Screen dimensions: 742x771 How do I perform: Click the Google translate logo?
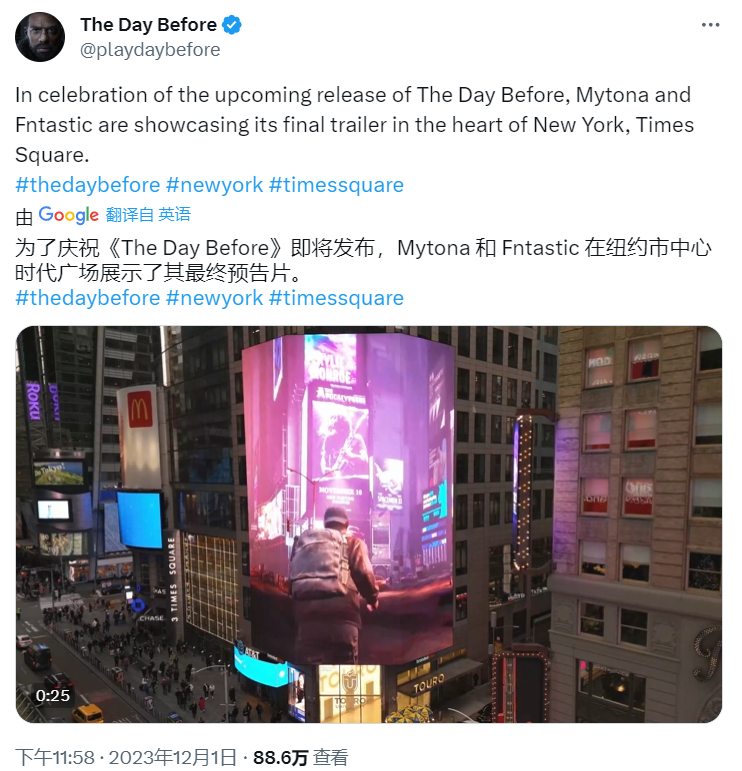tap(69, 215)
